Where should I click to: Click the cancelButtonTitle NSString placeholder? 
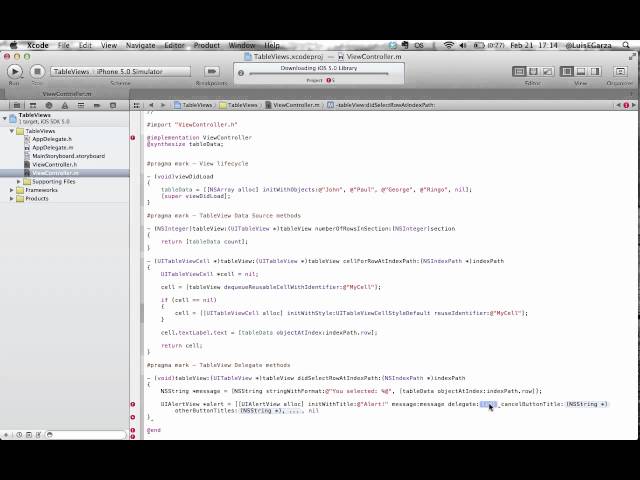587,404
